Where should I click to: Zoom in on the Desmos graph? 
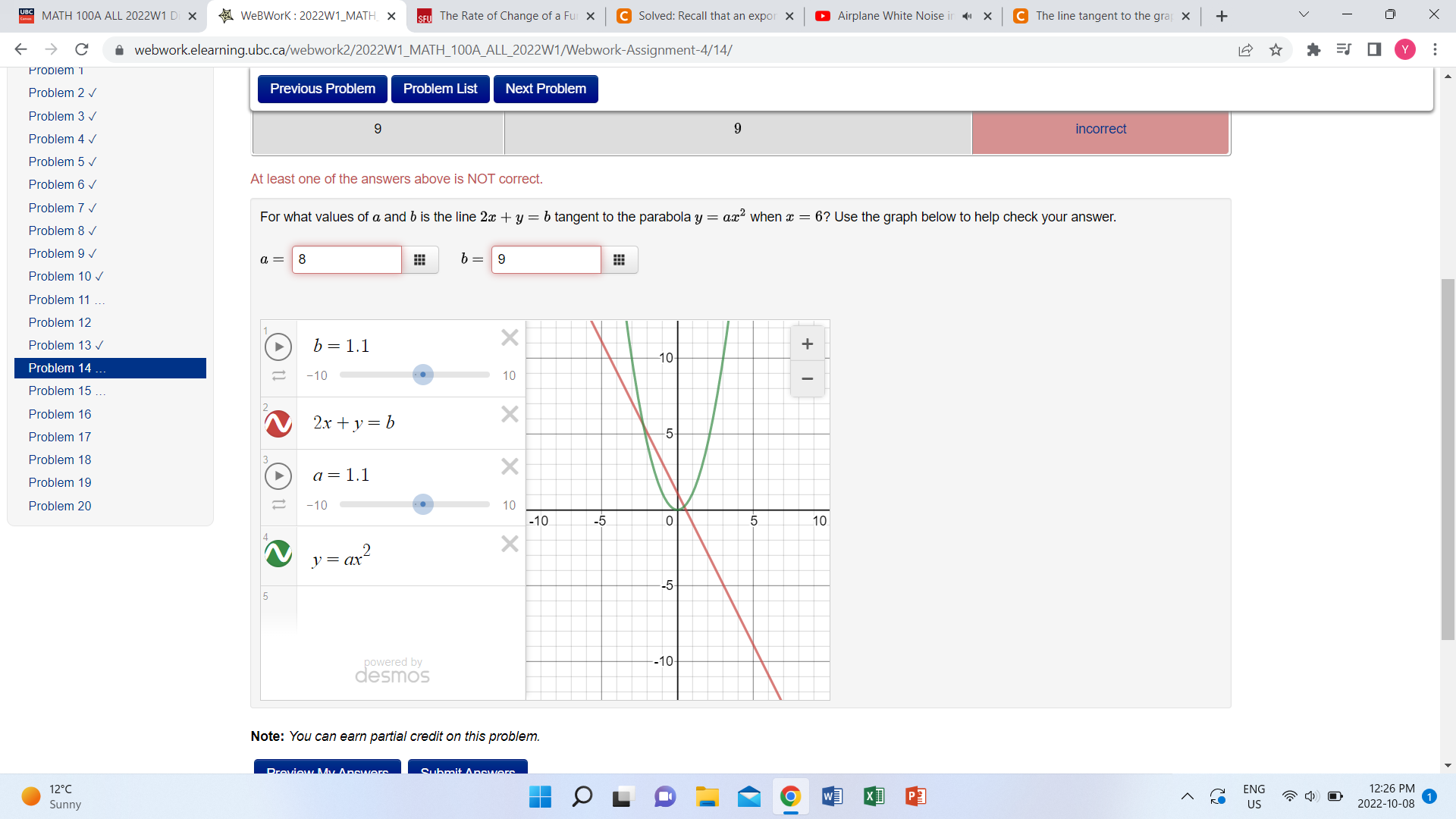pyautogui.click(x=806, y=344)
